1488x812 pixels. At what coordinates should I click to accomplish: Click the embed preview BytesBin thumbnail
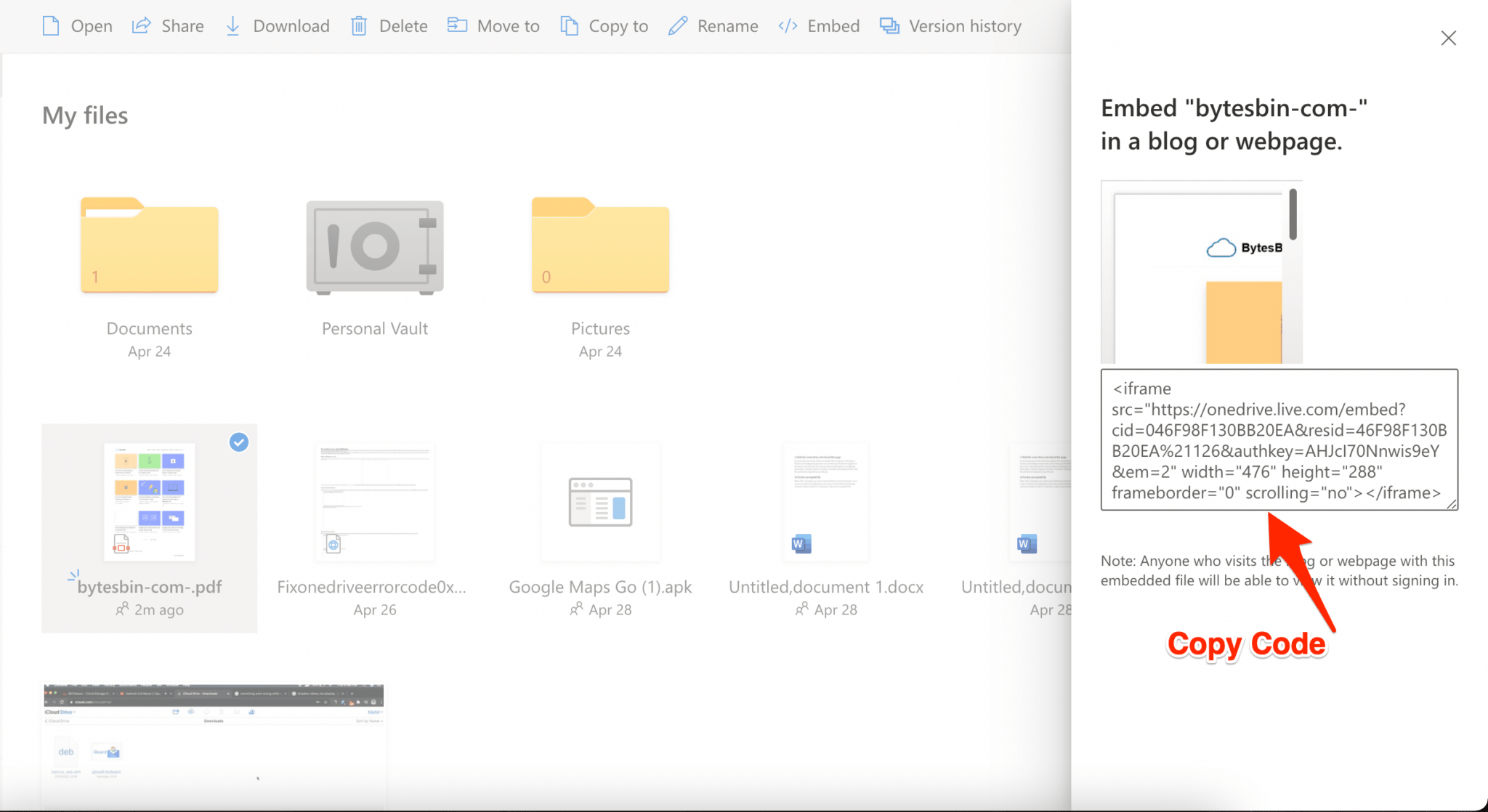tap(1202, 272)
